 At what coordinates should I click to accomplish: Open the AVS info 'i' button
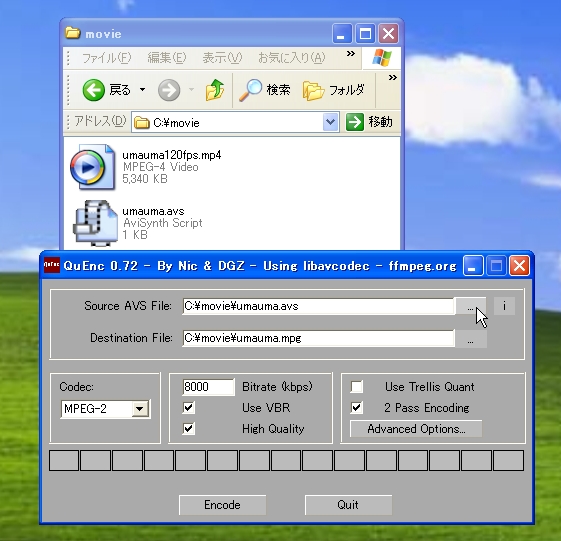(504, 306)
